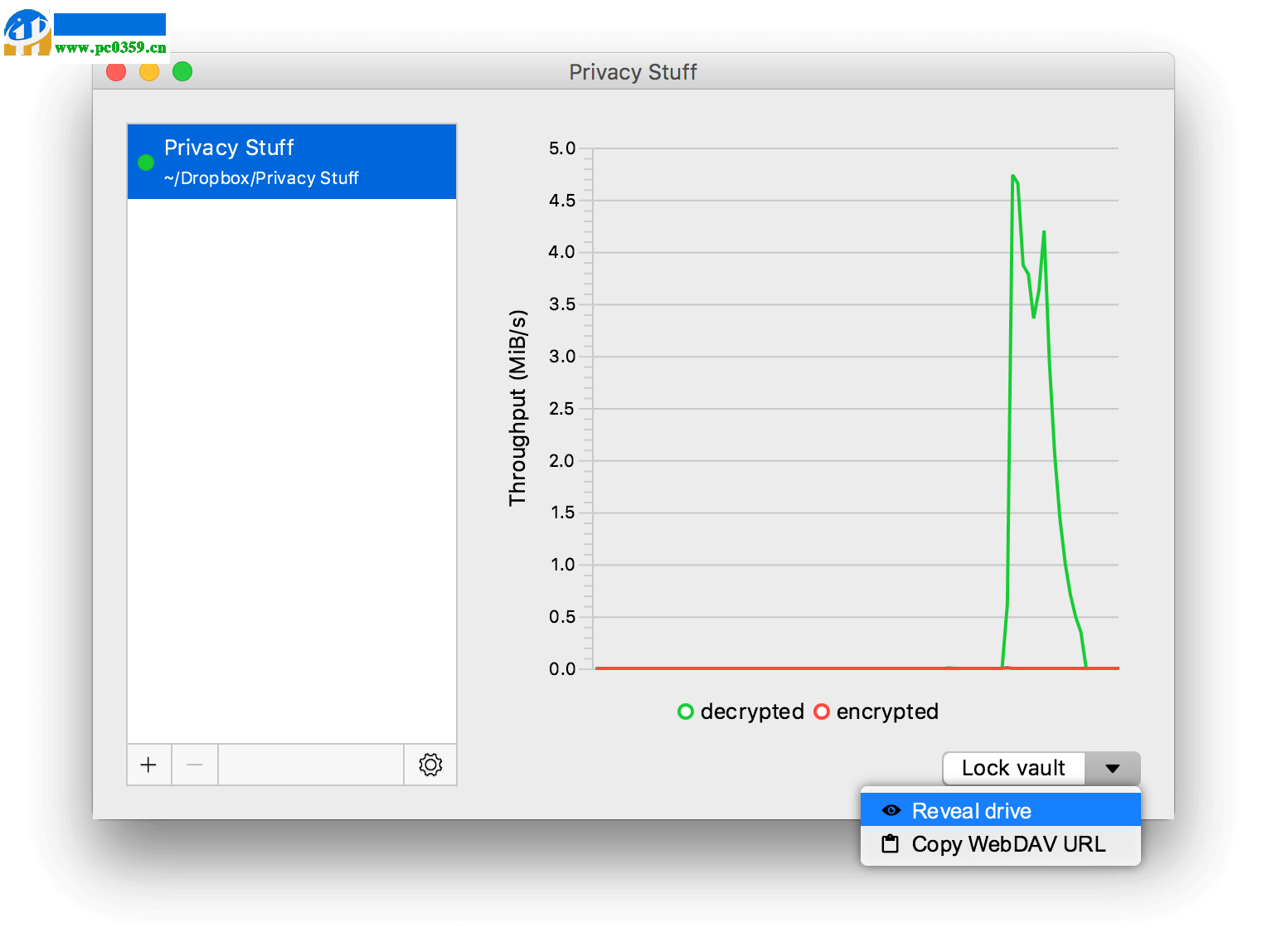Click the Throughput (MiB/s) axis label
1267x952 pixels.
(517, 408)
